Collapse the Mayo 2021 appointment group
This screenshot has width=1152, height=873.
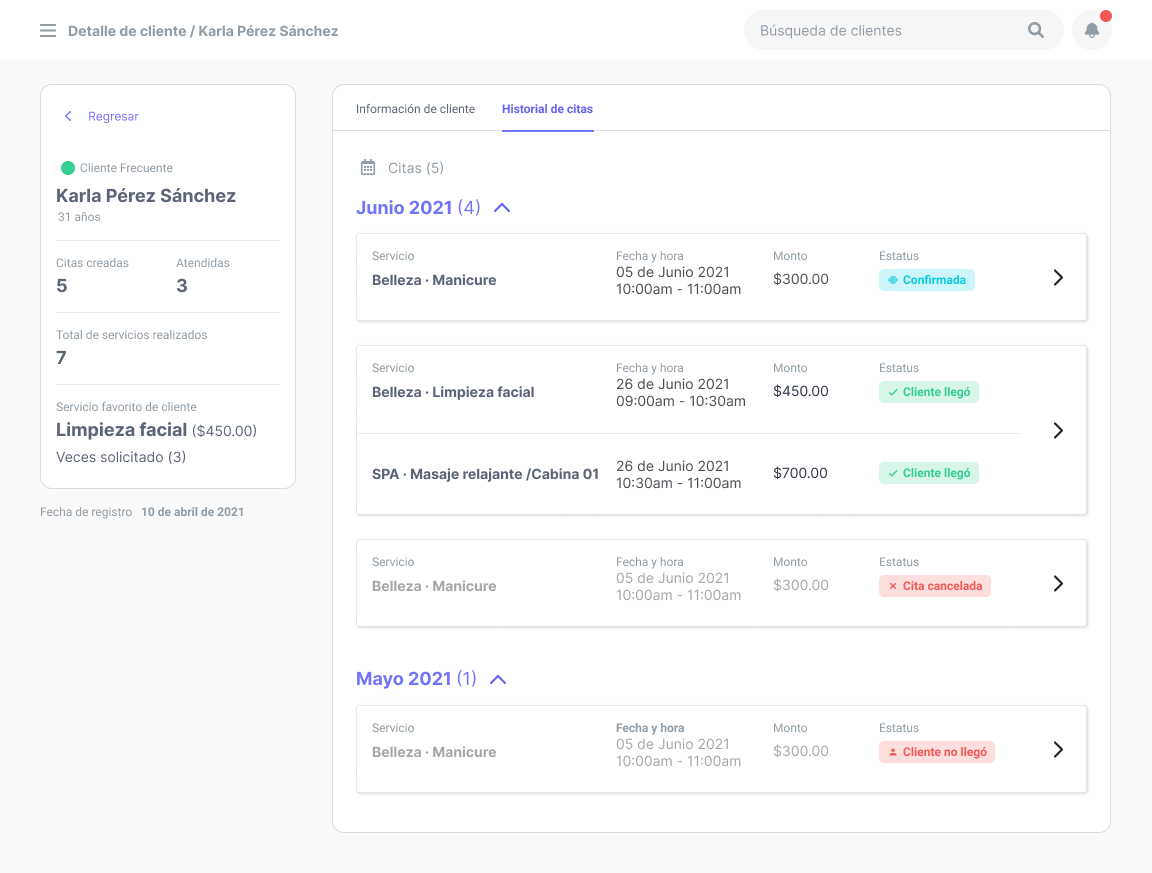[x=497, y=678]
